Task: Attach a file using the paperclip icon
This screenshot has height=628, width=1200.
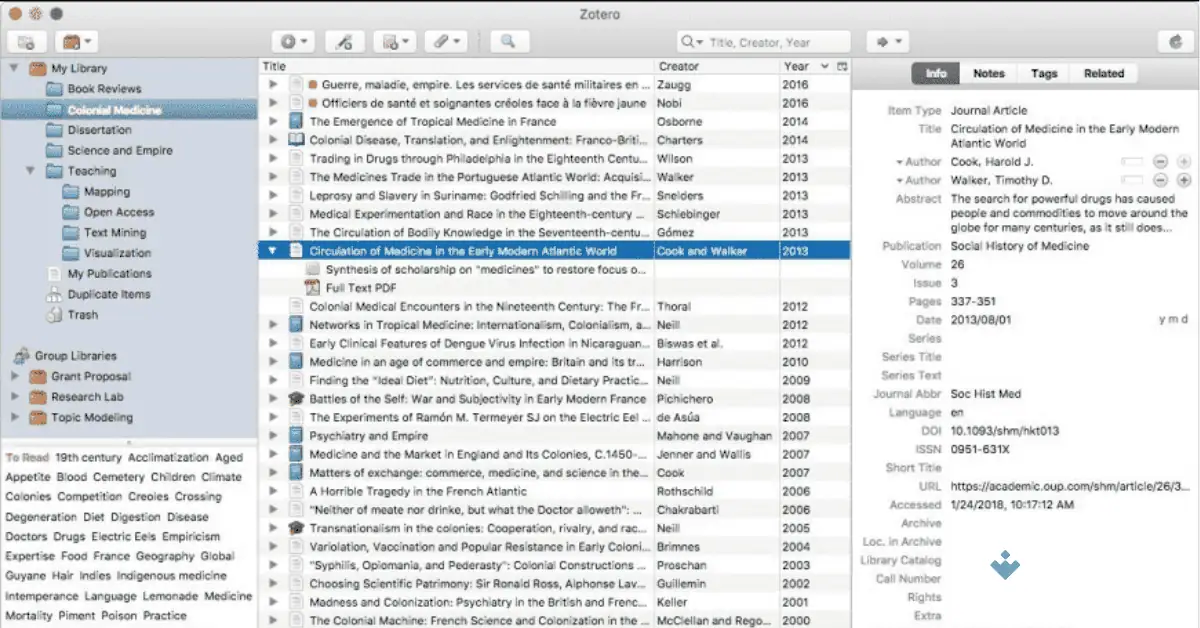Action: coord(440,41)
